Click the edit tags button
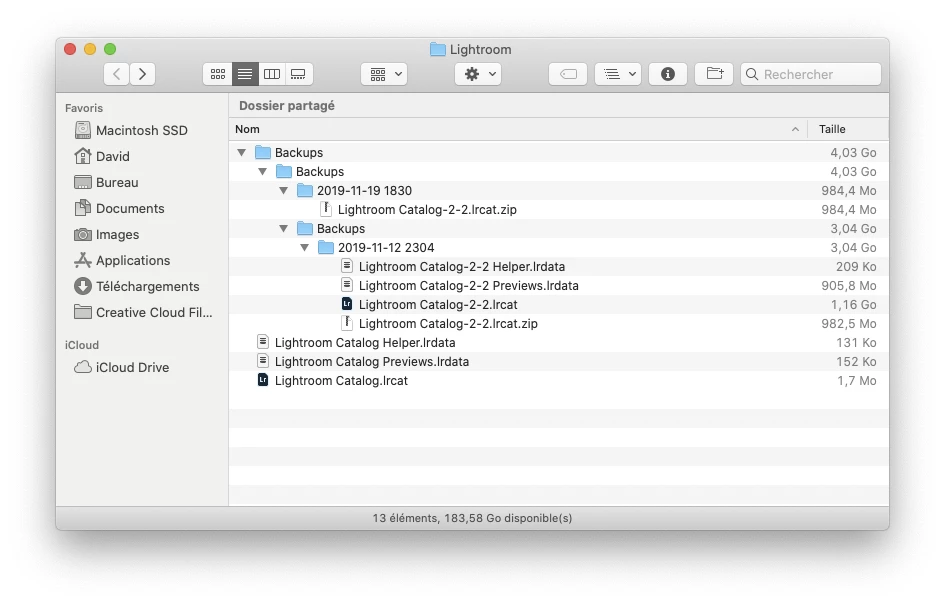This screenshot has height=604, width=945. pos(568,74)
